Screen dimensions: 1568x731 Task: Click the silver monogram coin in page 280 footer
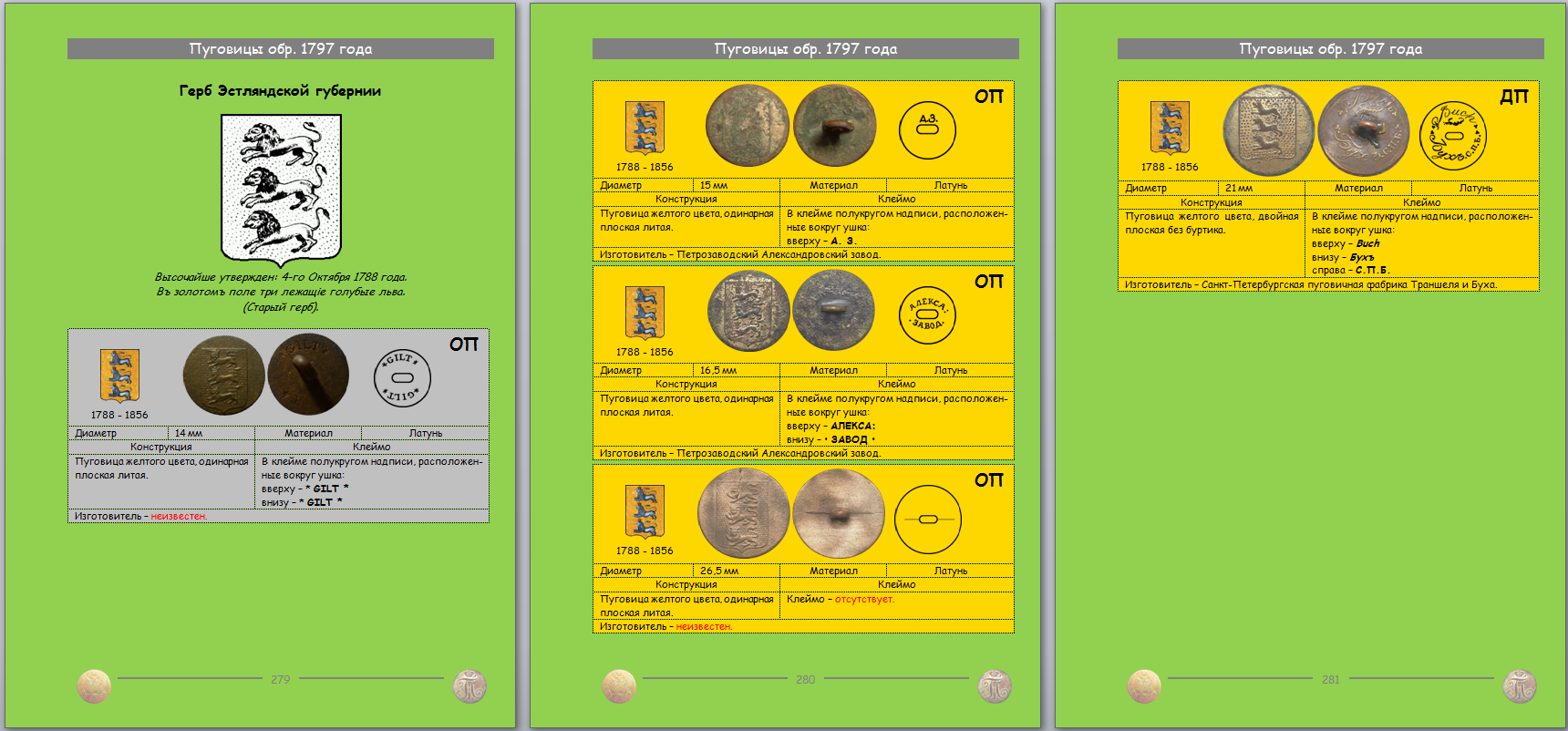click(995, 685)
